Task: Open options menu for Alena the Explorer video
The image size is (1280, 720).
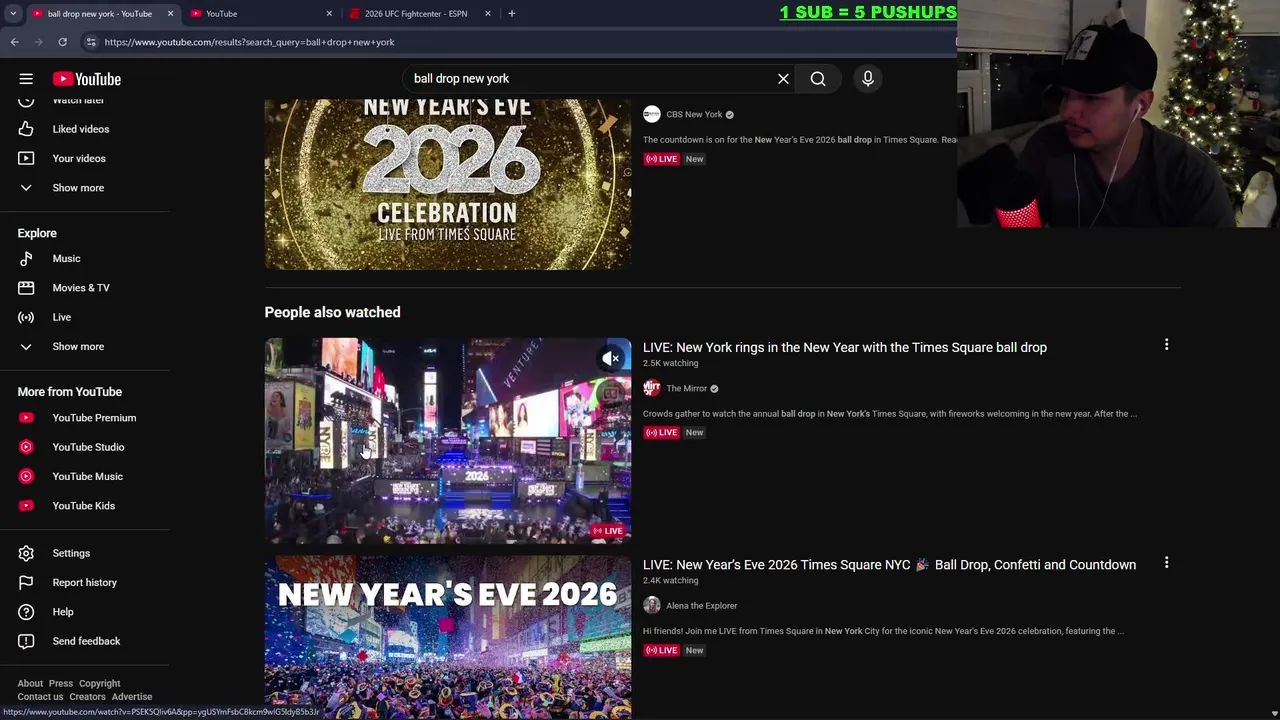Action: click(1166, 563)
